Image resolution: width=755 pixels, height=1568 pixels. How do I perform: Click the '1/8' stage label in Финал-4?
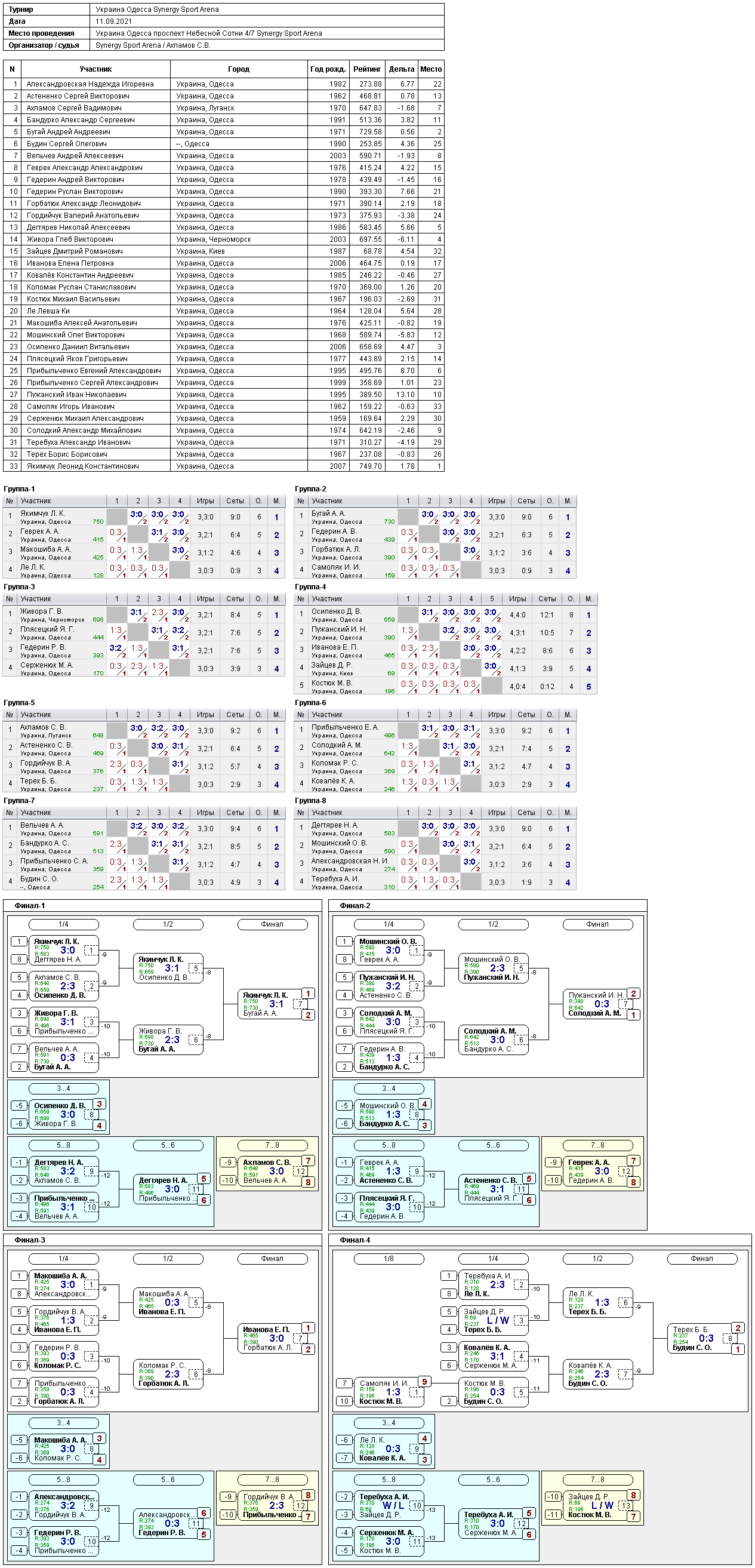(x=389, y=1258)
